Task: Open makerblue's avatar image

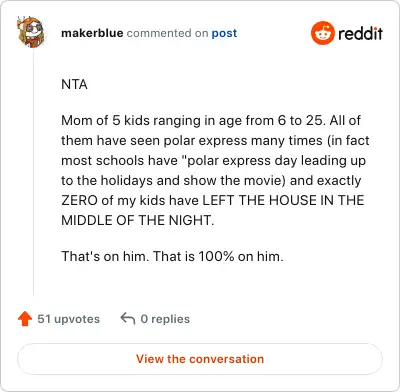Action: [31, 32]
